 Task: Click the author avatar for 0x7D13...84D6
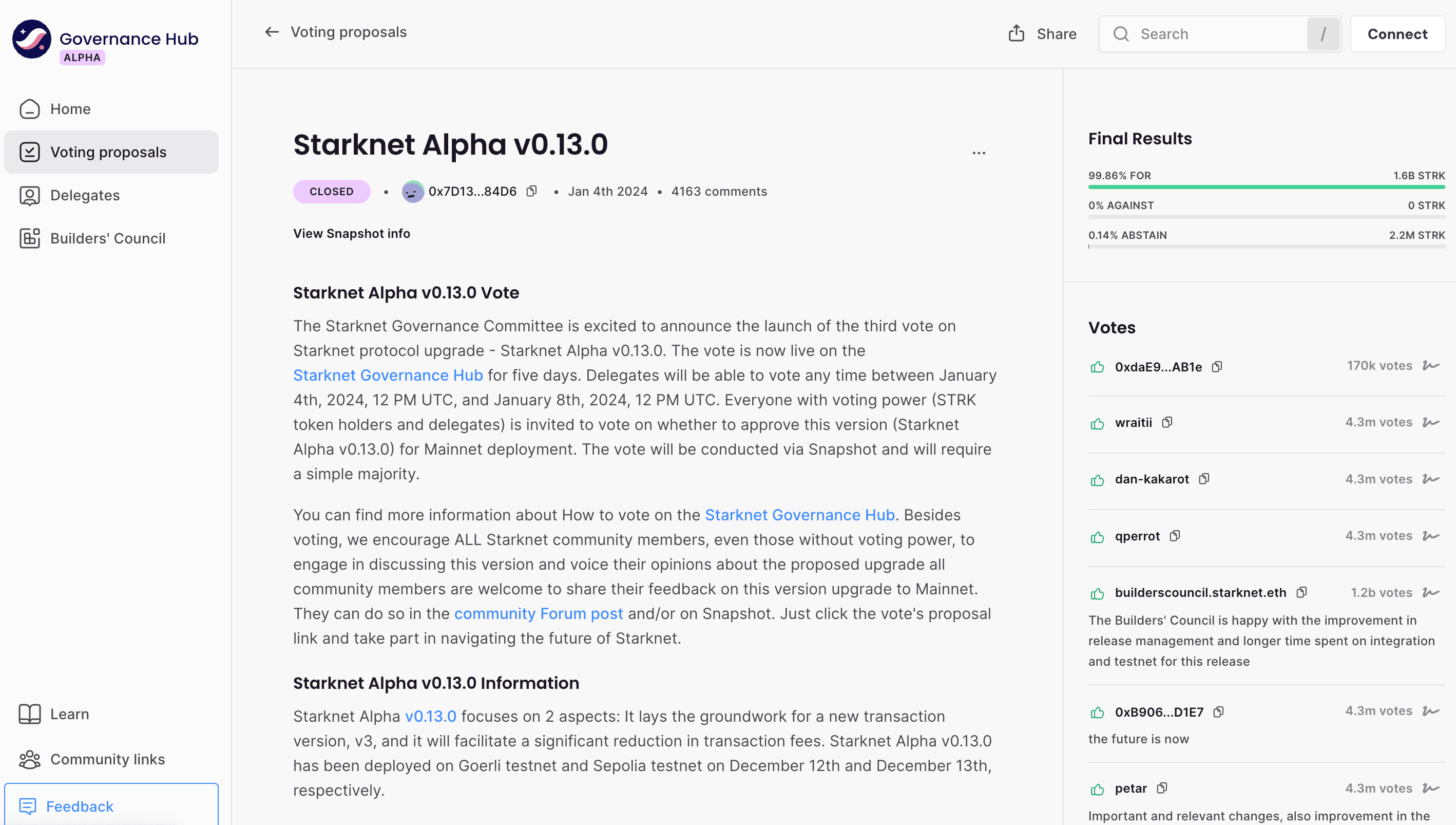click(413, 192)
